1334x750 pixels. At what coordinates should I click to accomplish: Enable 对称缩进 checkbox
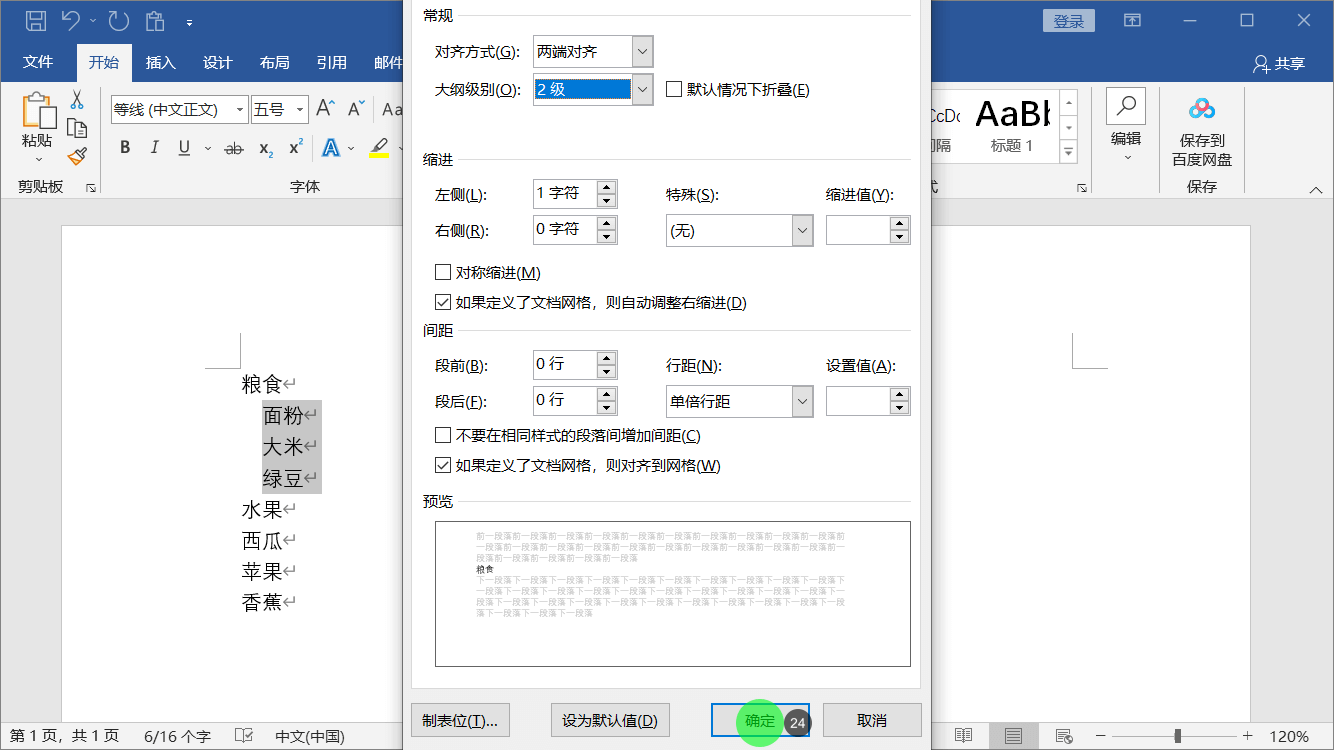pyautogui.click(x=443, y=272)
